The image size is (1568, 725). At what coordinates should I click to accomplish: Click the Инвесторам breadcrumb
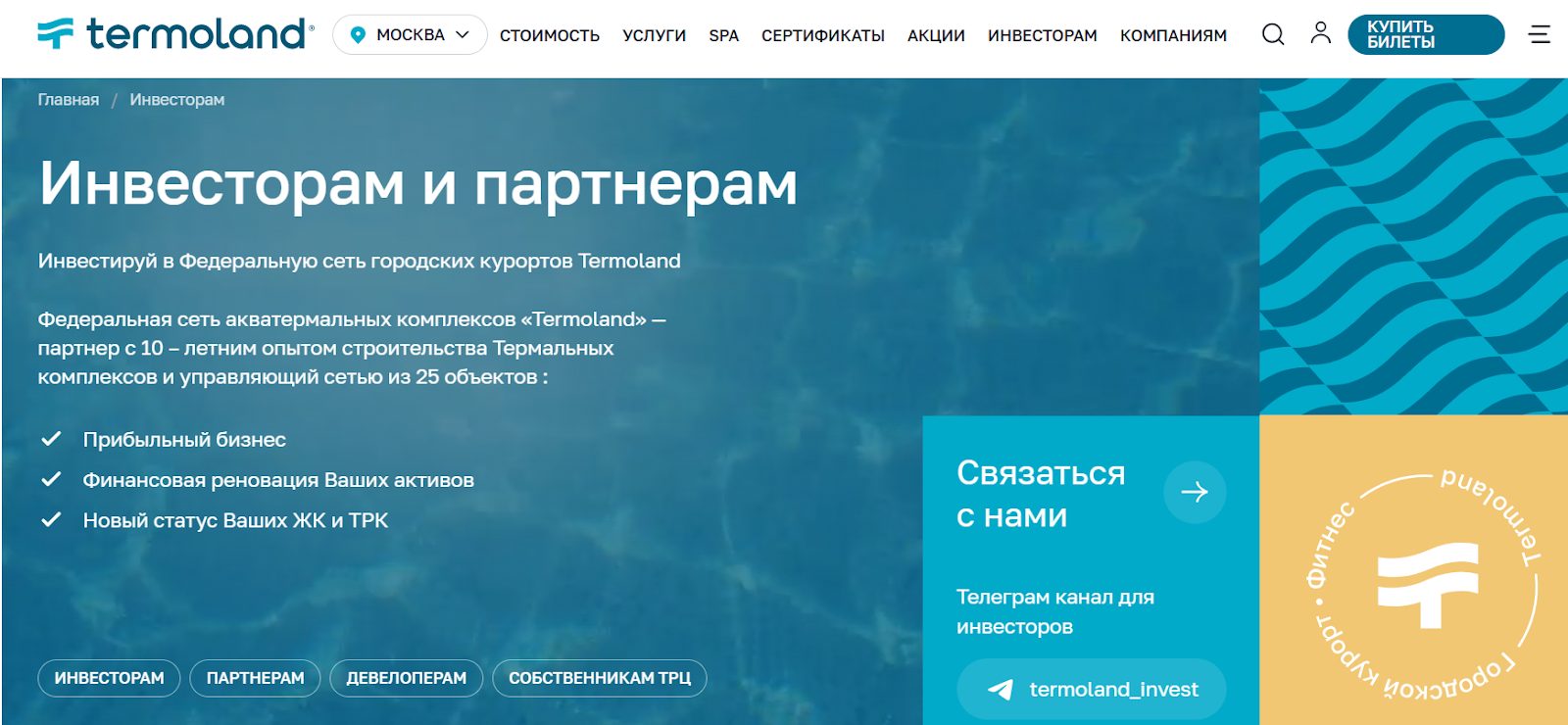(177, 100)
